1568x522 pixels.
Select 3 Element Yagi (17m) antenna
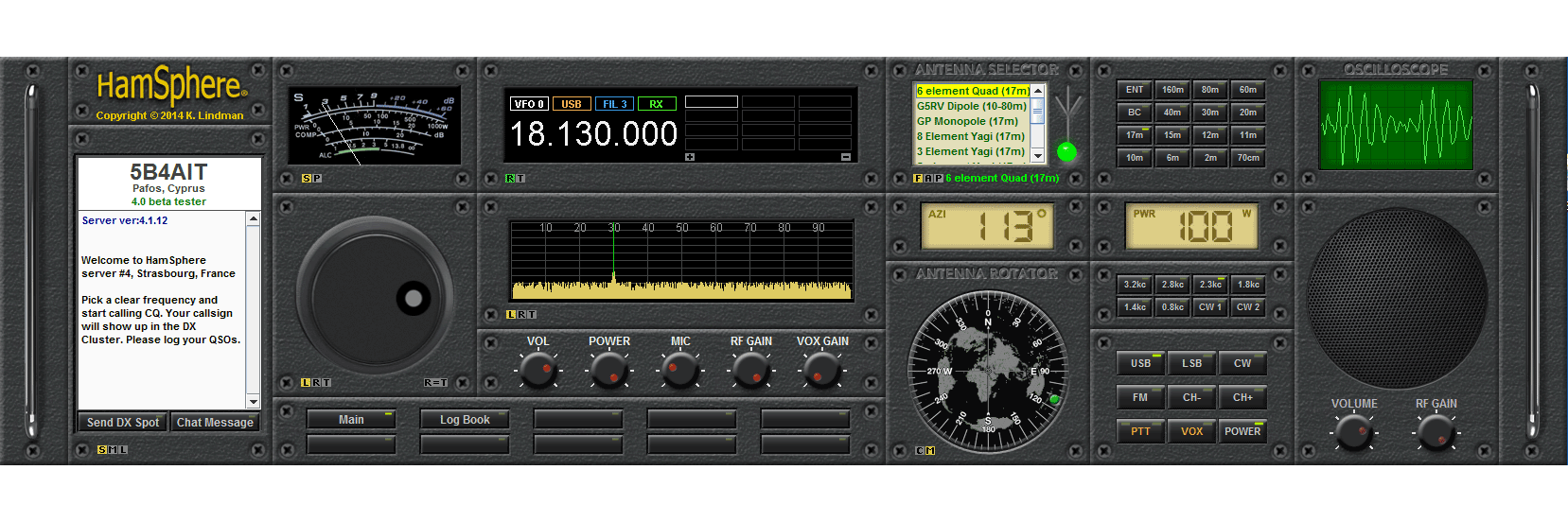tap(972, 151)
